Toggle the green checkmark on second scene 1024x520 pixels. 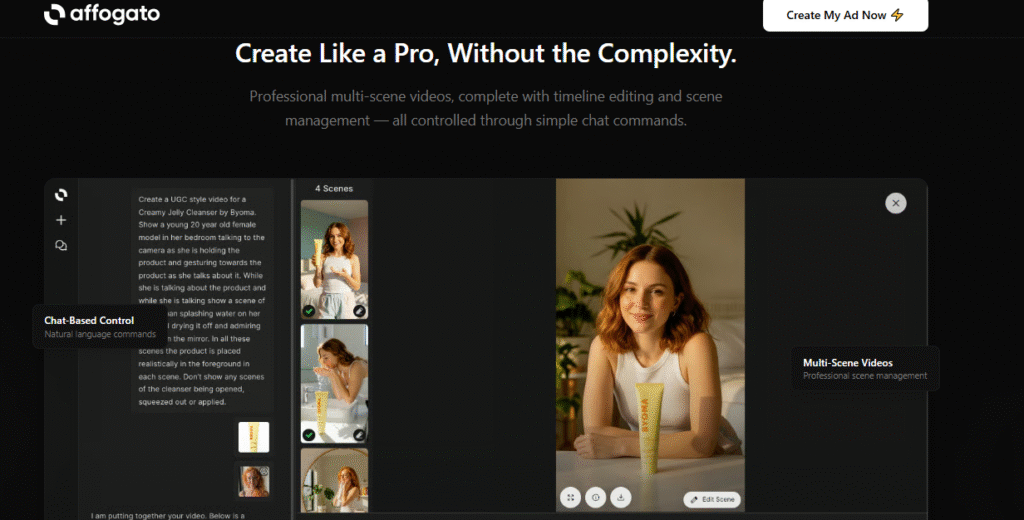[309, 435]
